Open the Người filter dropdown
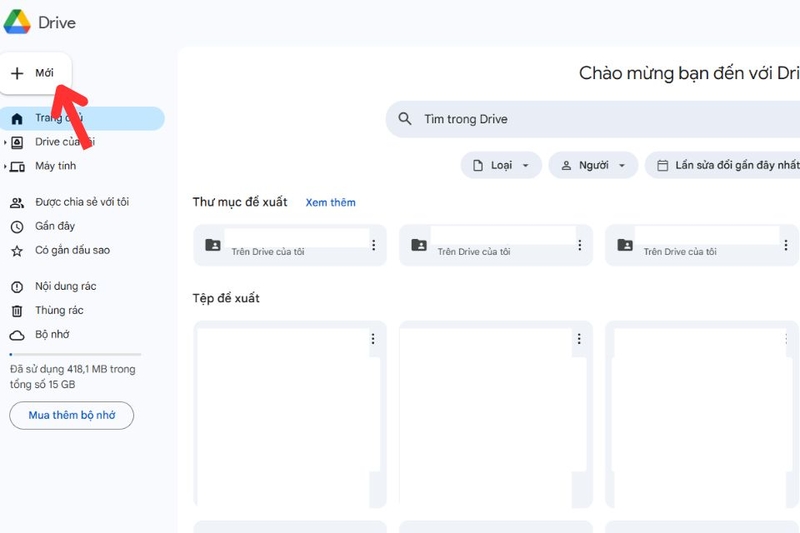 click(593, 165)
